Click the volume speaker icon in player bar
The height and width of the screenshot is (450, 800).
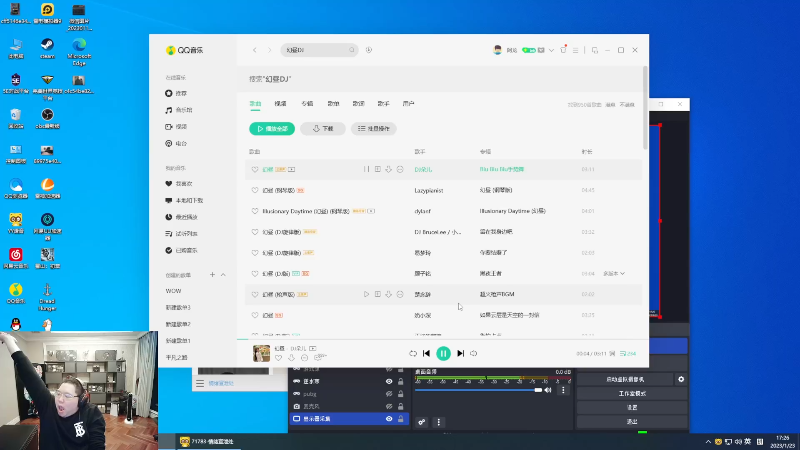473,354
